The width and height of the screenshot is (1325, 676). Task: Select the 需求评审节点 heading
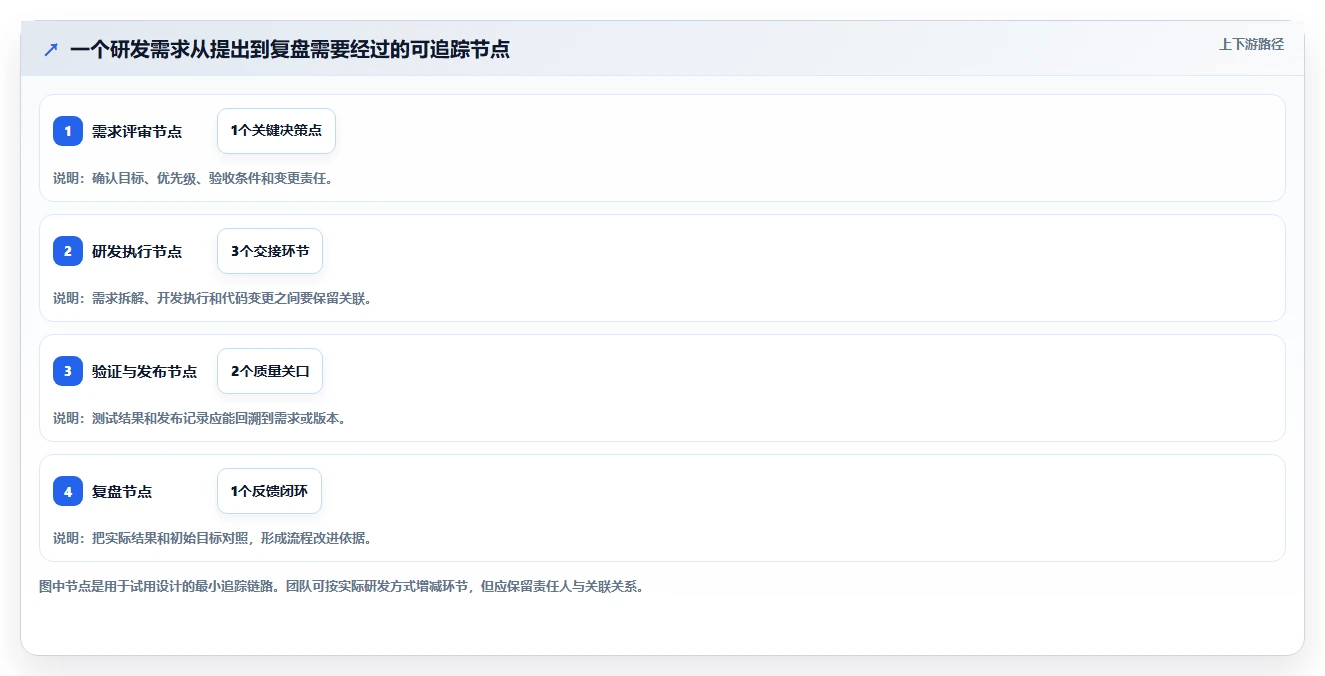point(137,132)
